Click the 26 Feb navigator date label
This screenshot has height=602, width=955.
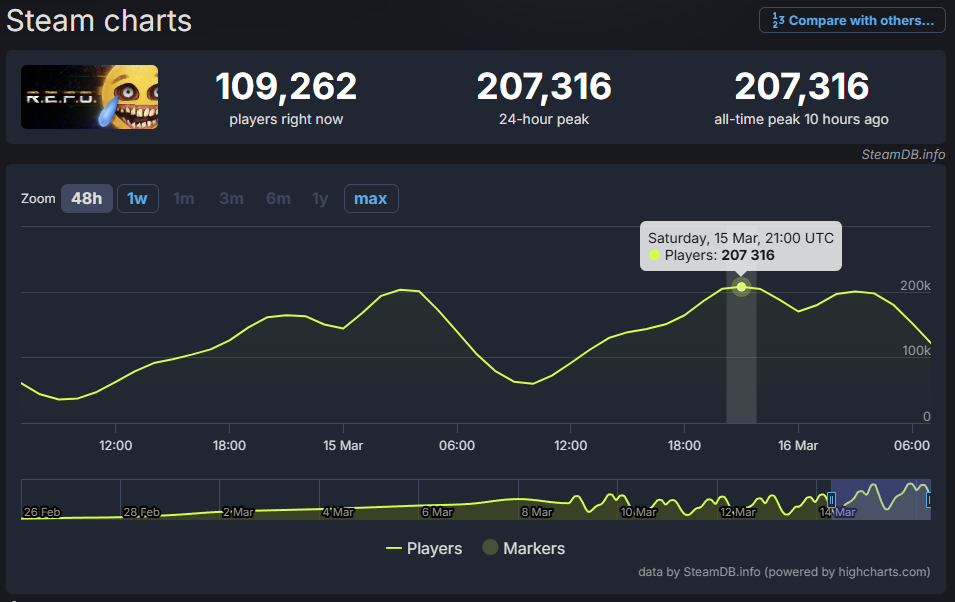click(x=42, y=512)
